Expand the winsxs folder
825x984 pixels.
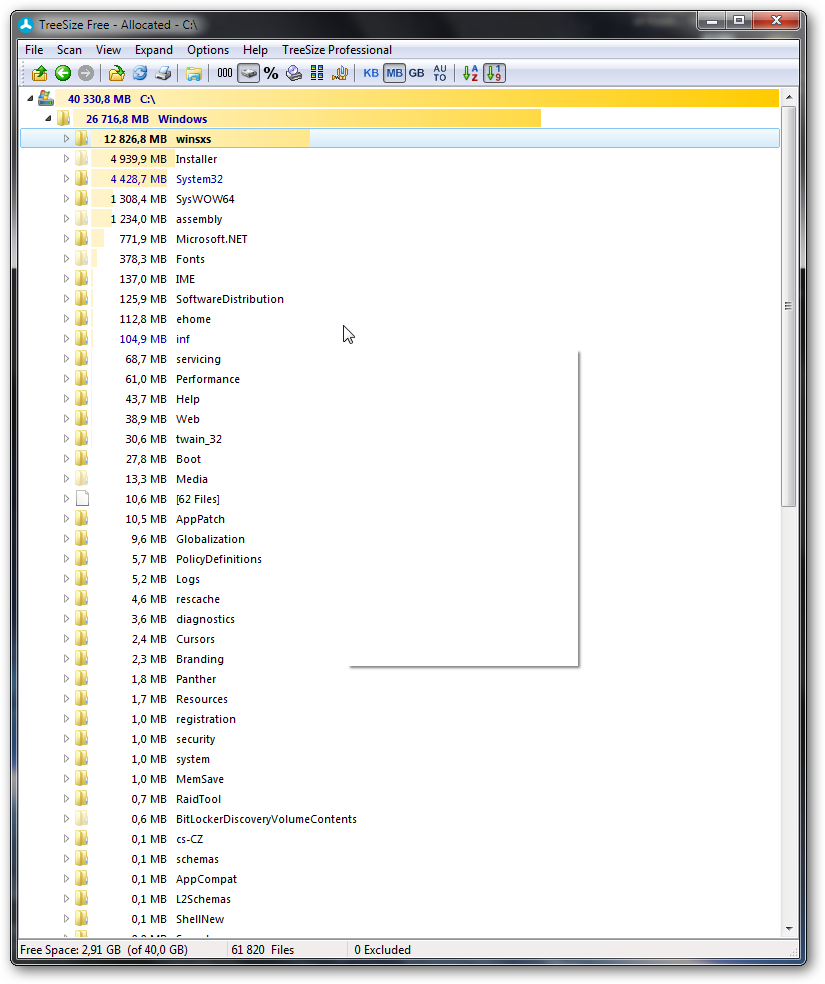pos(66,139)
